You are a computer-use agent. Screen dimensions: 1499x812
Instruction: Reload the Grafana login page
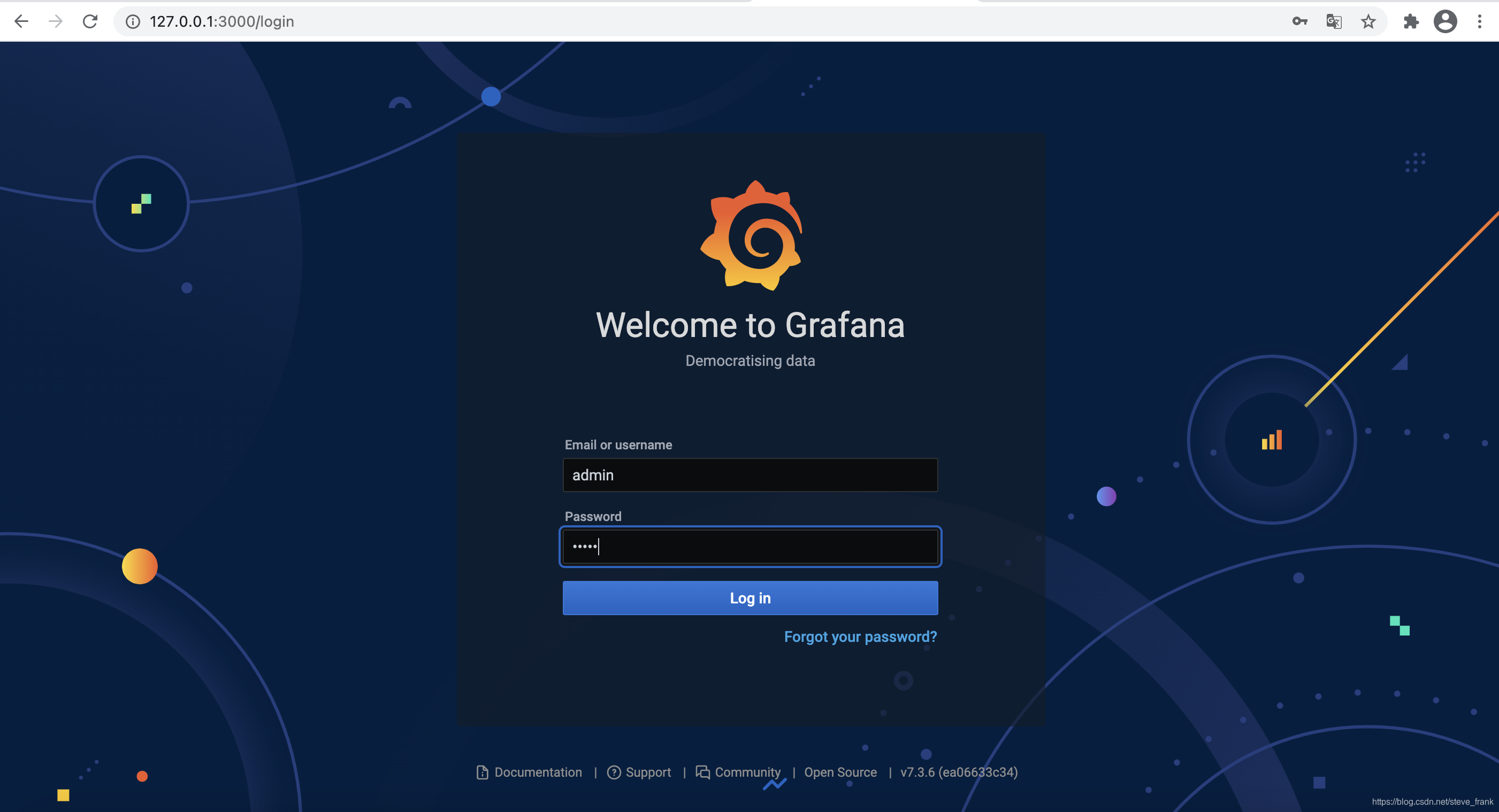point(90,21)
